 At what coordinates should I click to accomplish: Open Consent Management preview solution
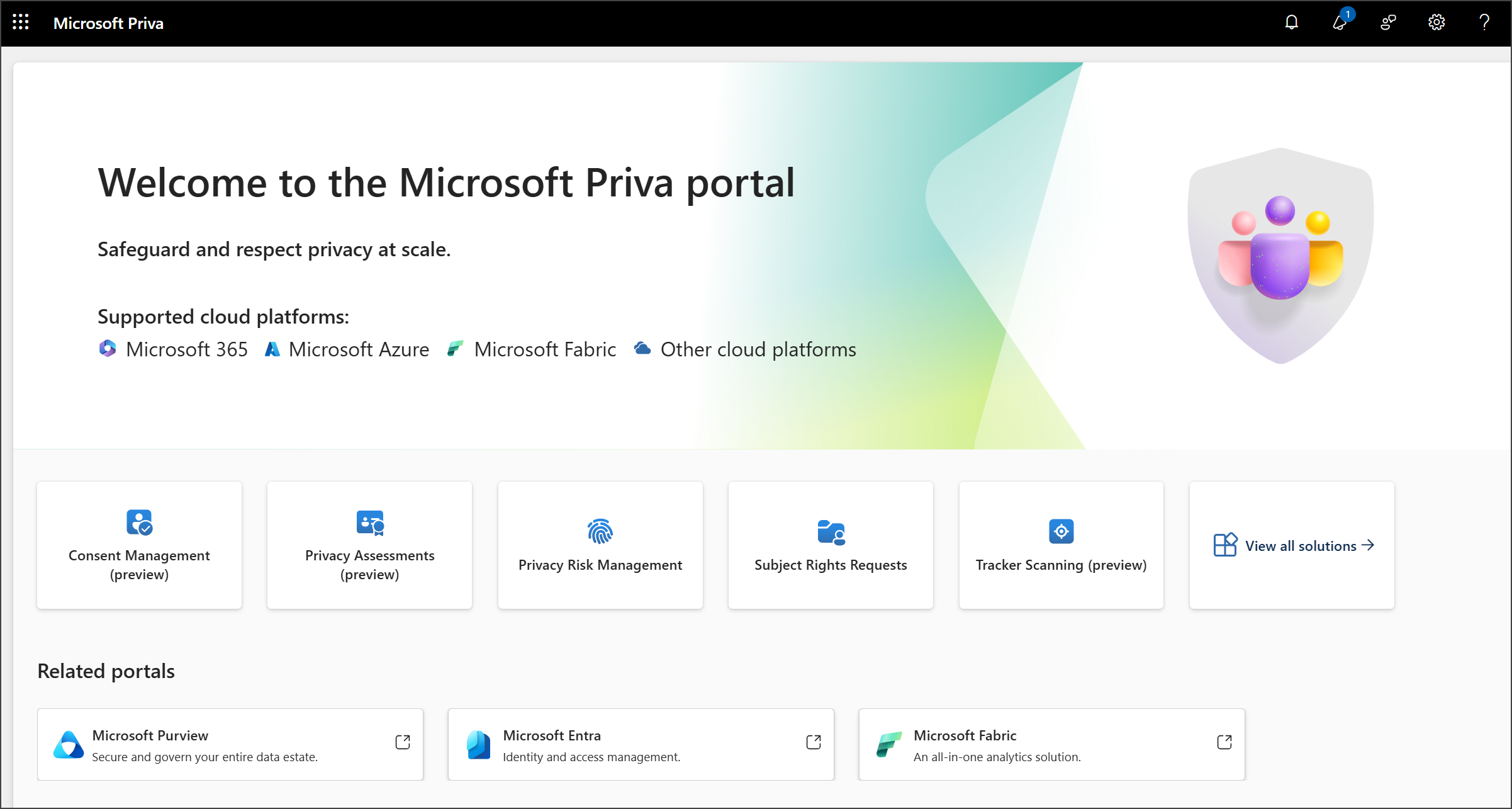(140, 545)
